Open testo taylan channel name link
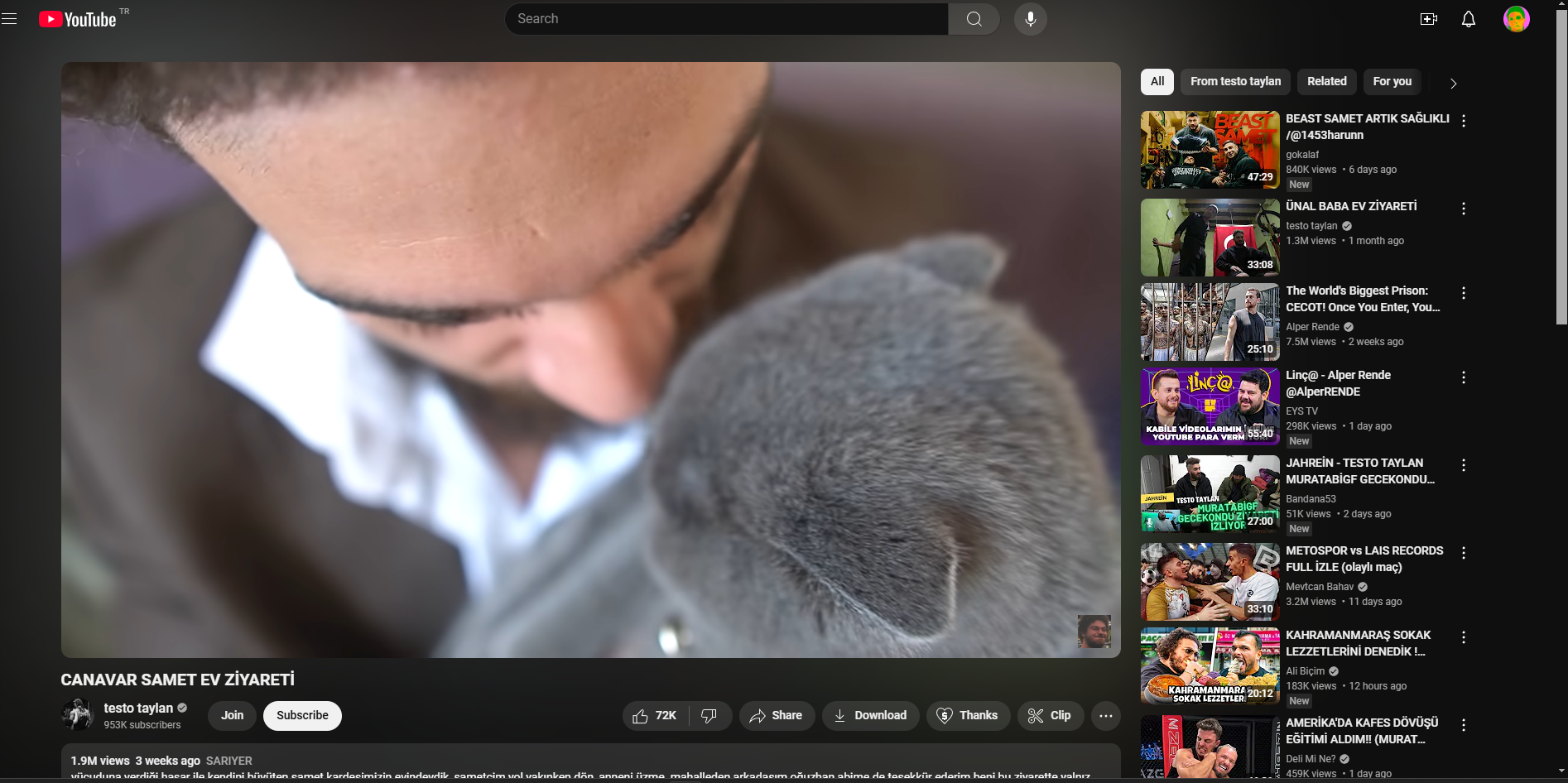This screenshot has width=1568, height=783. [138, 709]
